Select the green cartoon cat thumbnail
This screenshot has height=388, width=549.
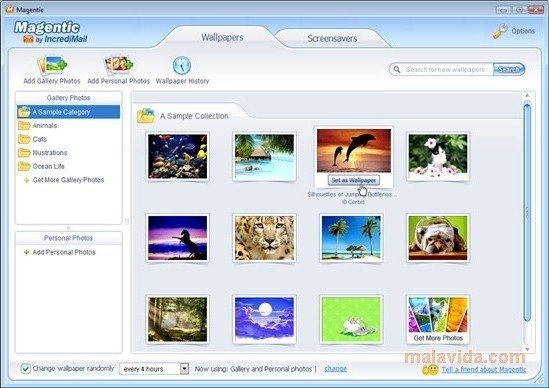[x=351, y=319]
